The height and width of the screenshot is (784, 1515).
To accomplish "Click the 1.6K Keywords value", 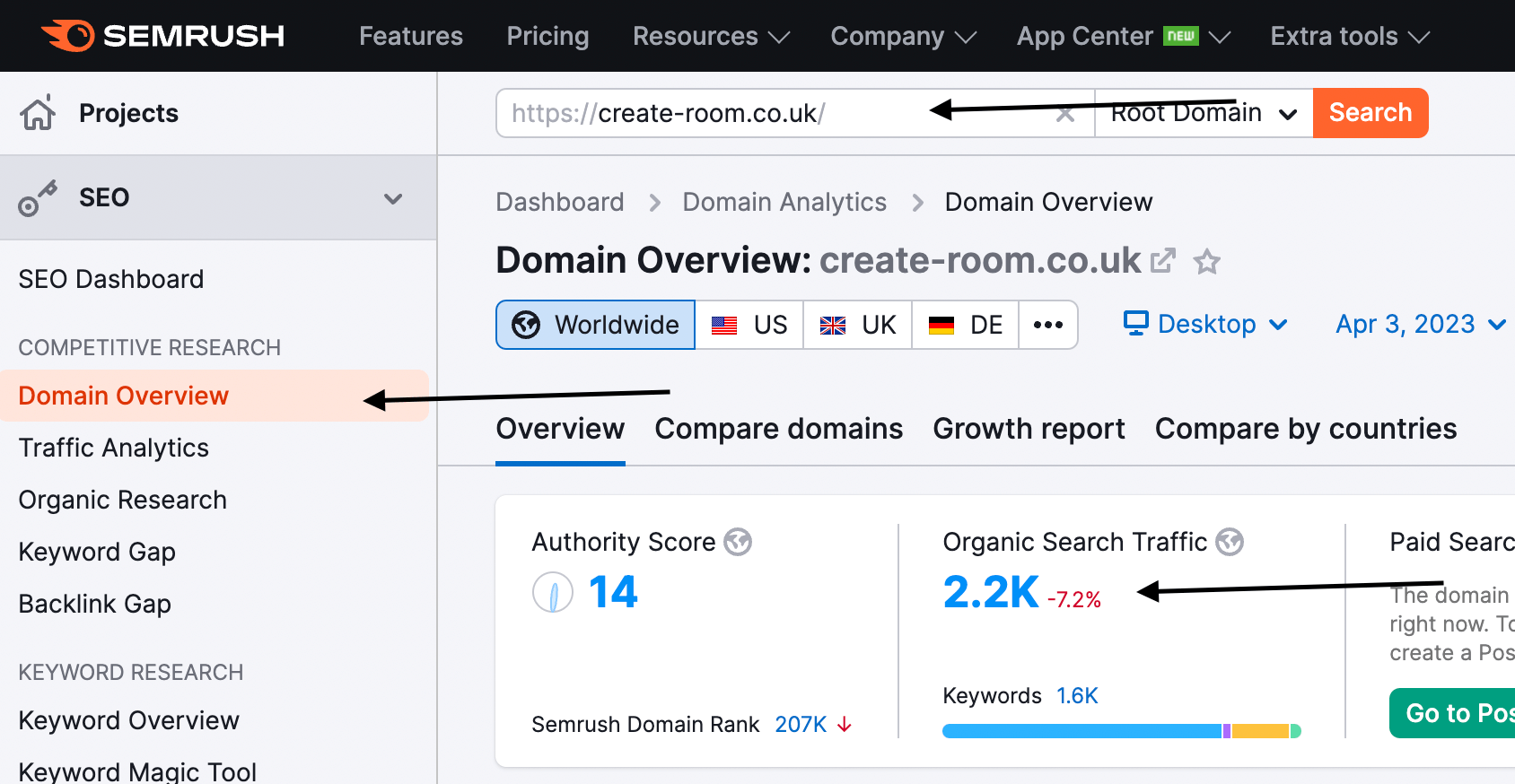I will pos(1077,695).
